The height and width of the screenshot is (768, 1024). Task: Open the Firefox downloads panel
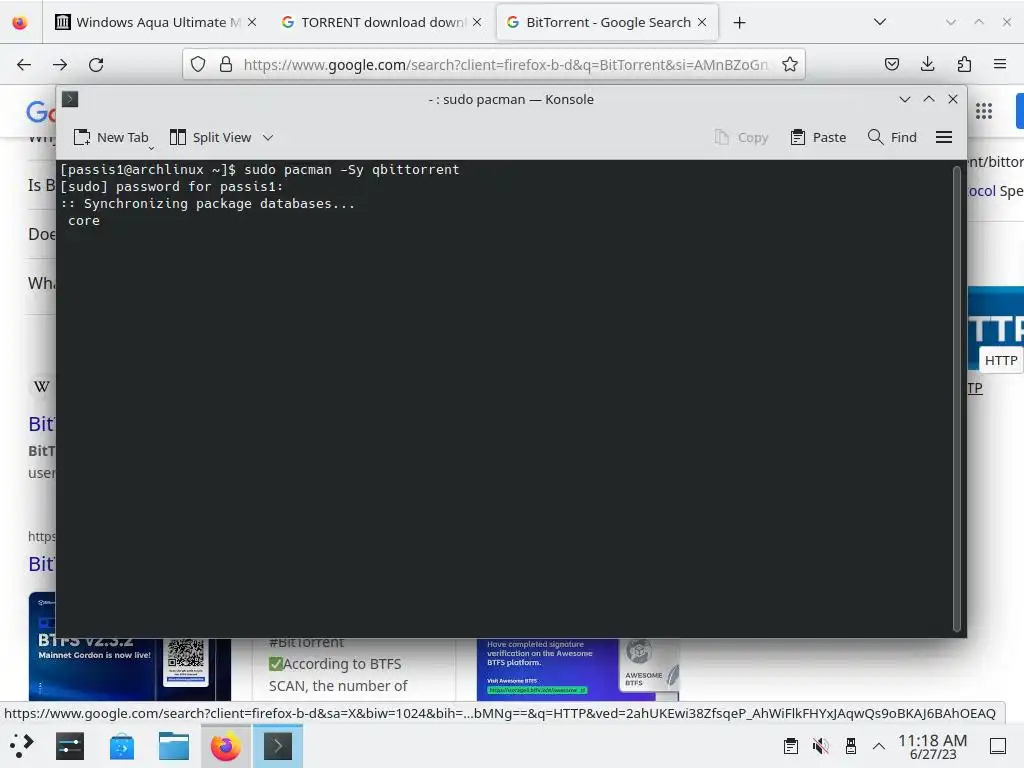[927, 64]
